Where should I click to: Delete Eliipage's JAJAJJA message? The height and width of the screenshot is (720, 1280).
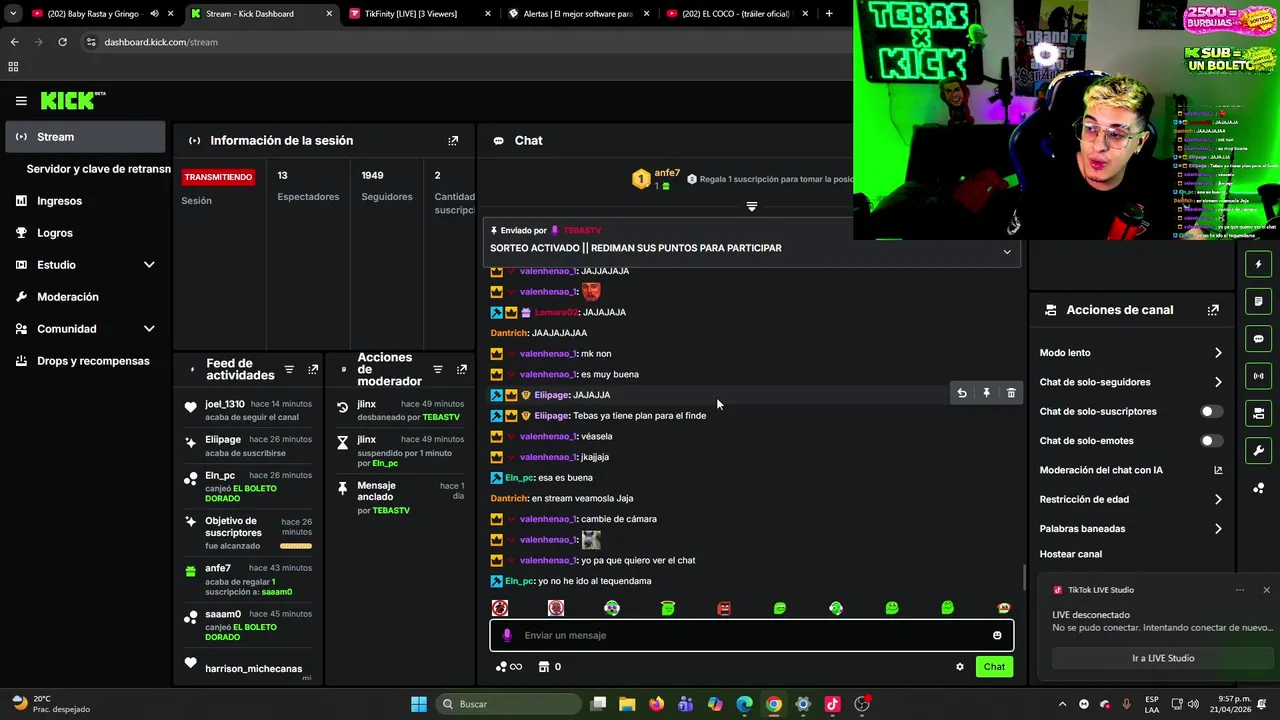point(1011,394)
